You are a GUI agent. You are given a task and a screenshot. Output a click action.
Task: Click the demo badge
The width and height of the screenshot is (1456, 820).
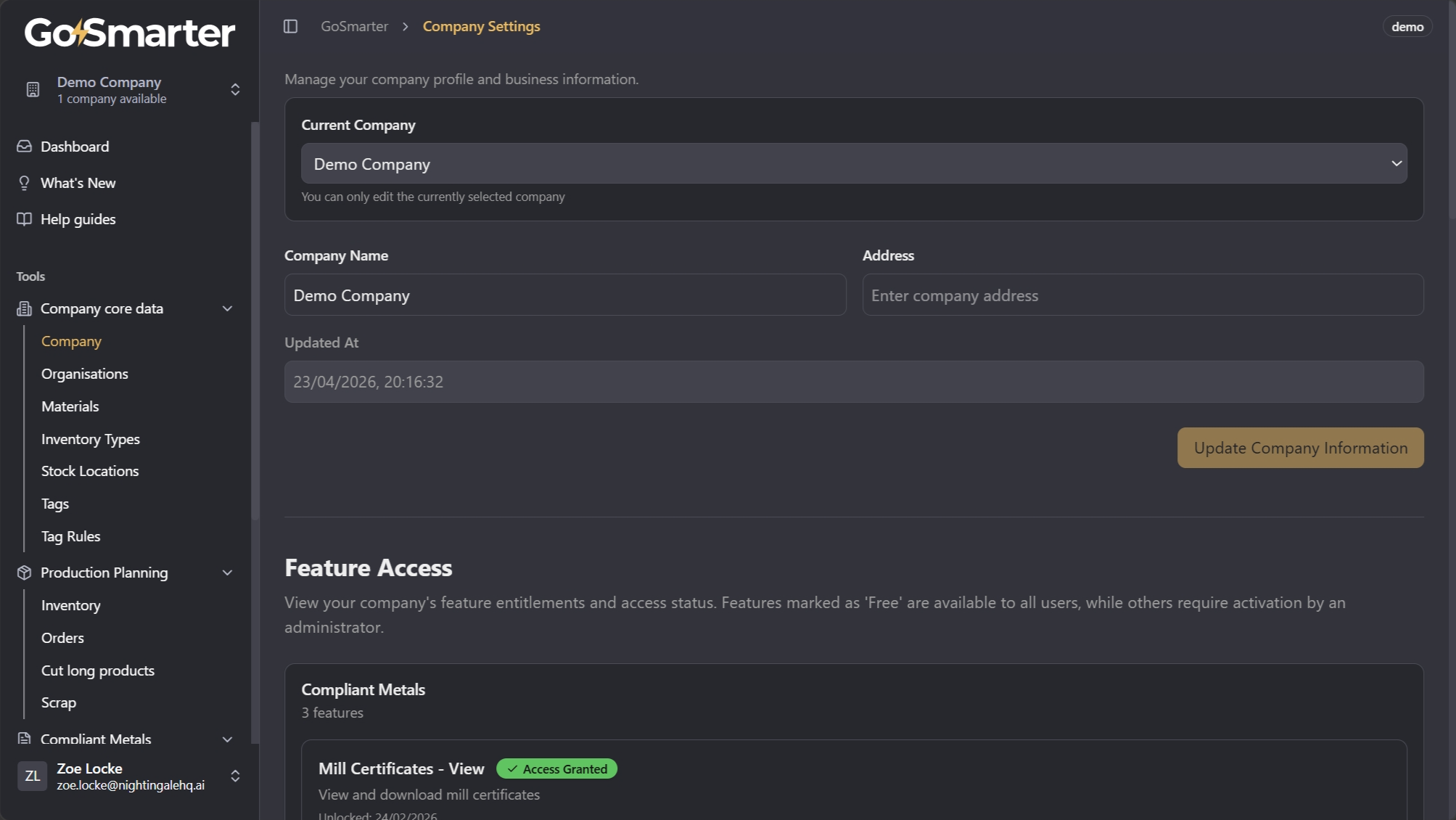pos(1407,27)
